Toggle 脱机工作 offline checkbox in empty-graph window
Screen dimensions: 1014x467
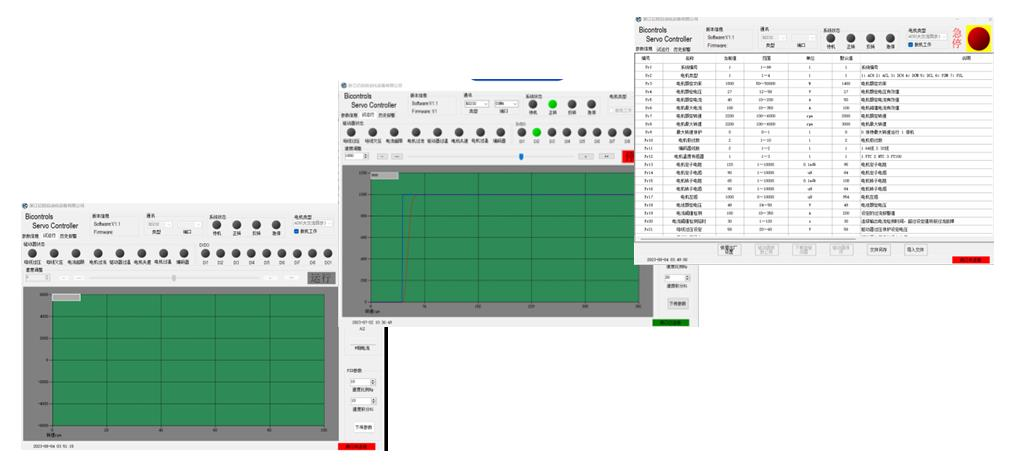point(296,231)
